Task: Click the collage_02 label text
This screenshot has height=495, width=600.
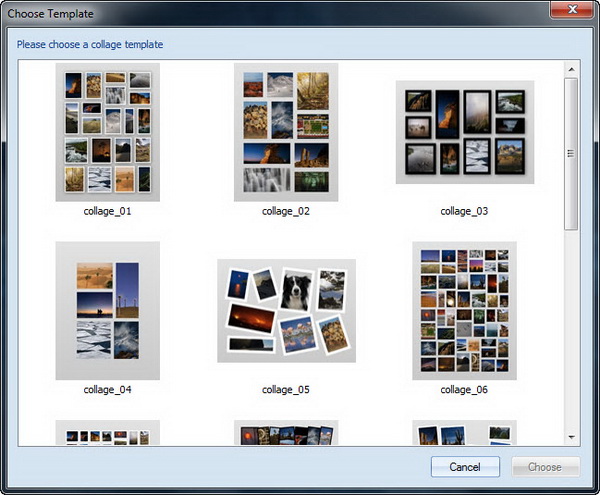Action: coord(286,211)
